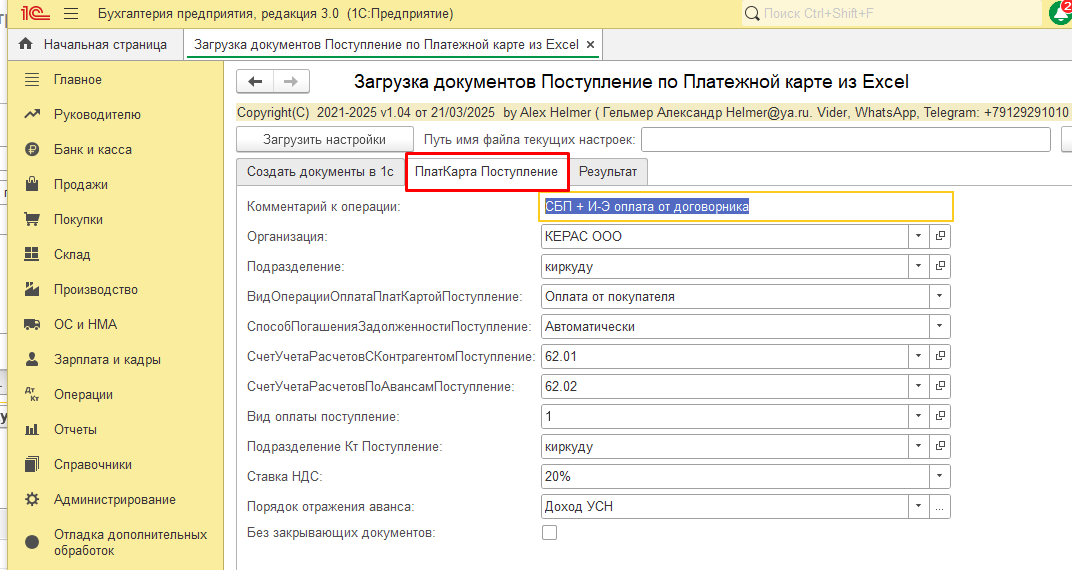Open the Главное section
Viewport: 1072px width, 570px height.
[x=78, y=80]
